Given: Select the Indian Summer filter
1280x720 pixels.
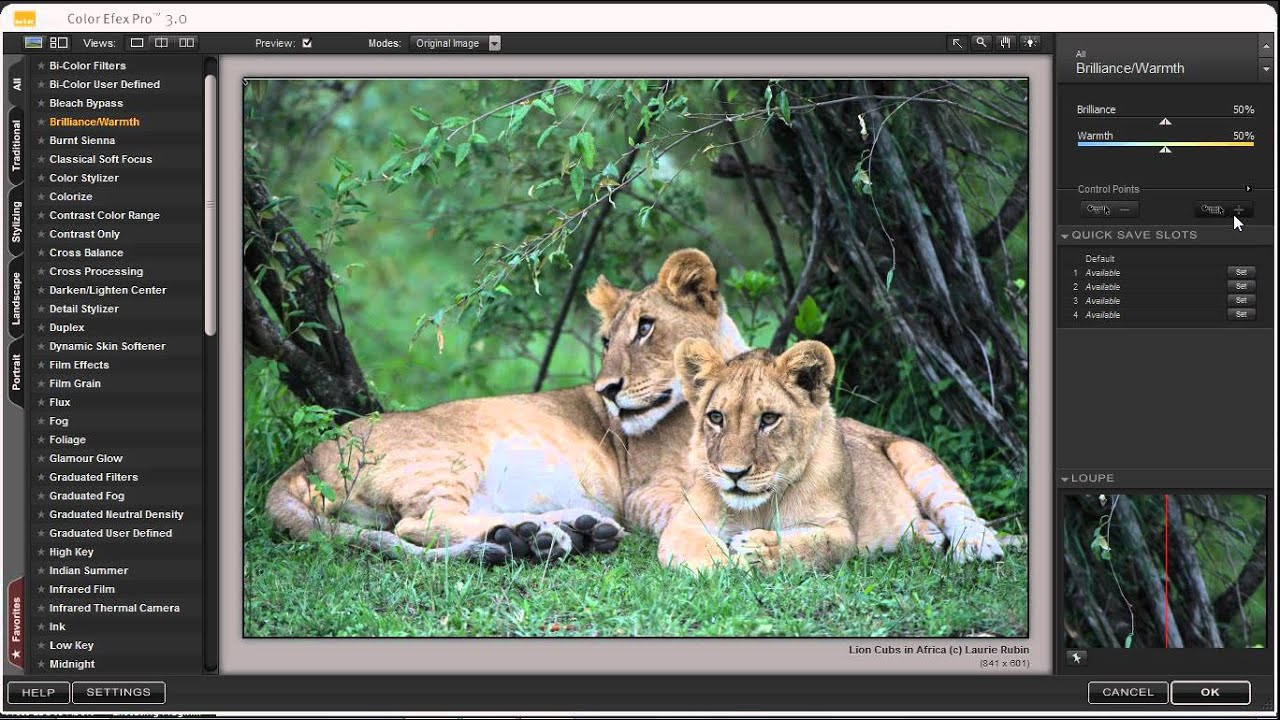Looking at the screenshot, I should pyautogui.click(x=89, y=571).
